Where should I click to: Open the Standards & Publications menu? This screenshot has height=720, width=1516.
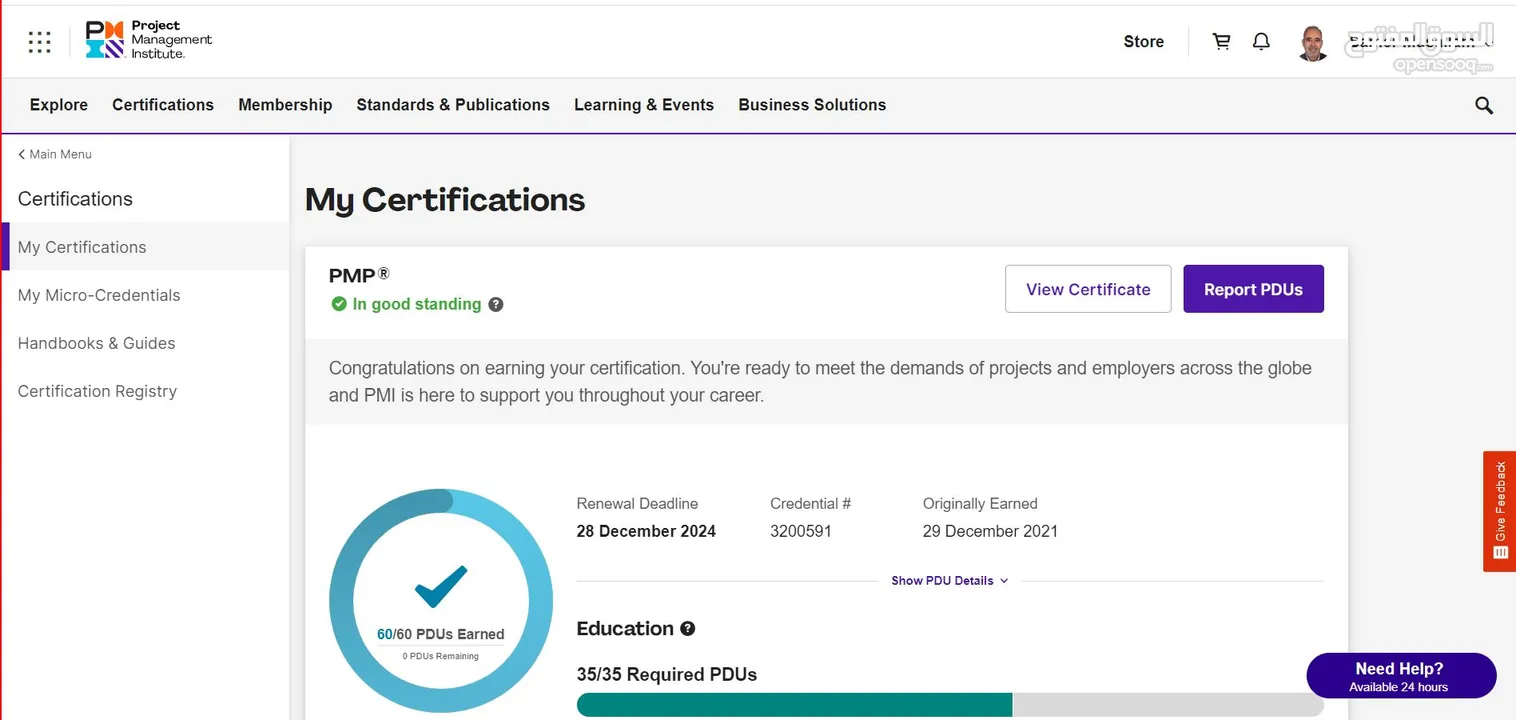point(453,105)
